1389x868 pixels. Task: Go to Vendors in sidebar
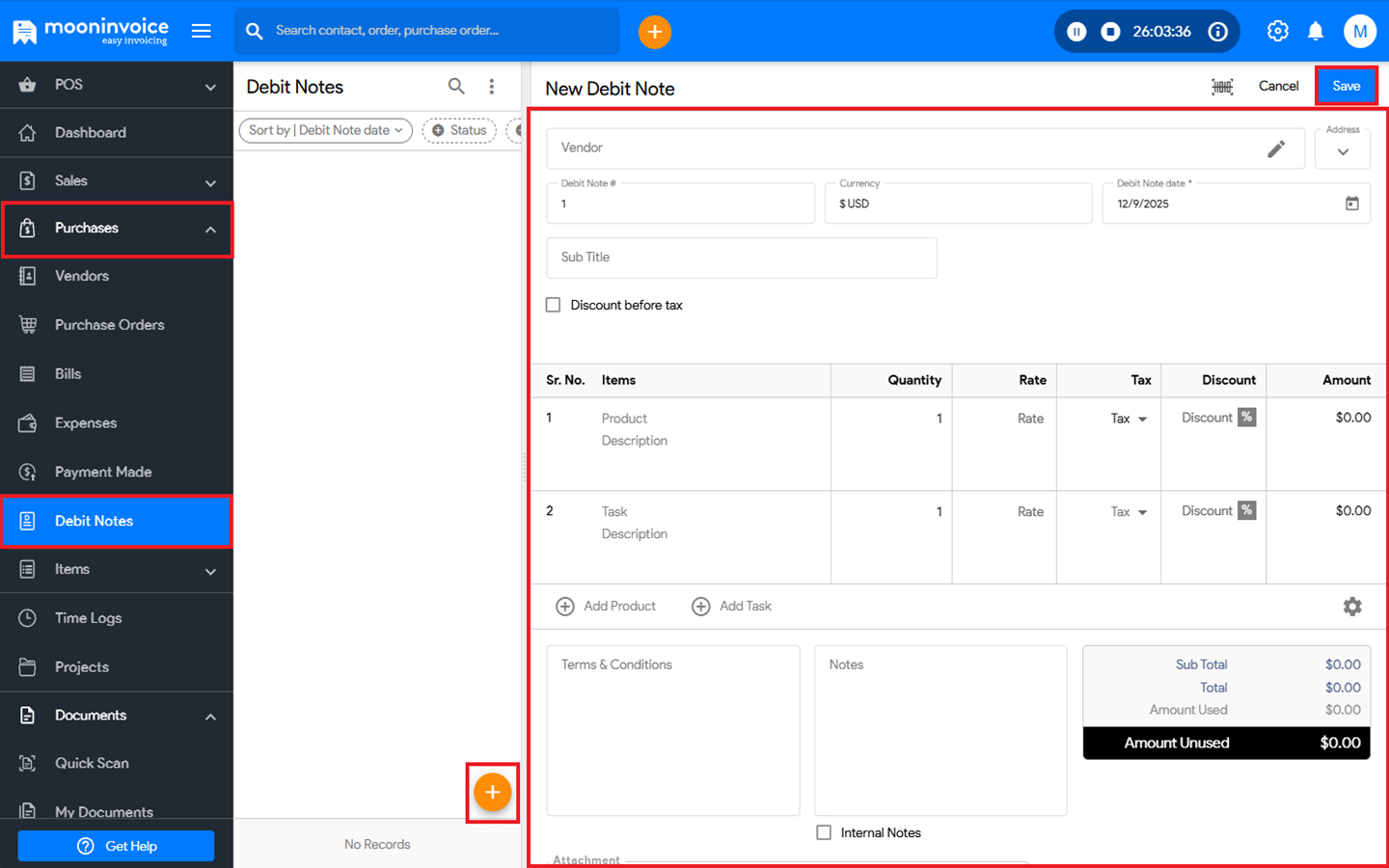[x=82, y=276]
